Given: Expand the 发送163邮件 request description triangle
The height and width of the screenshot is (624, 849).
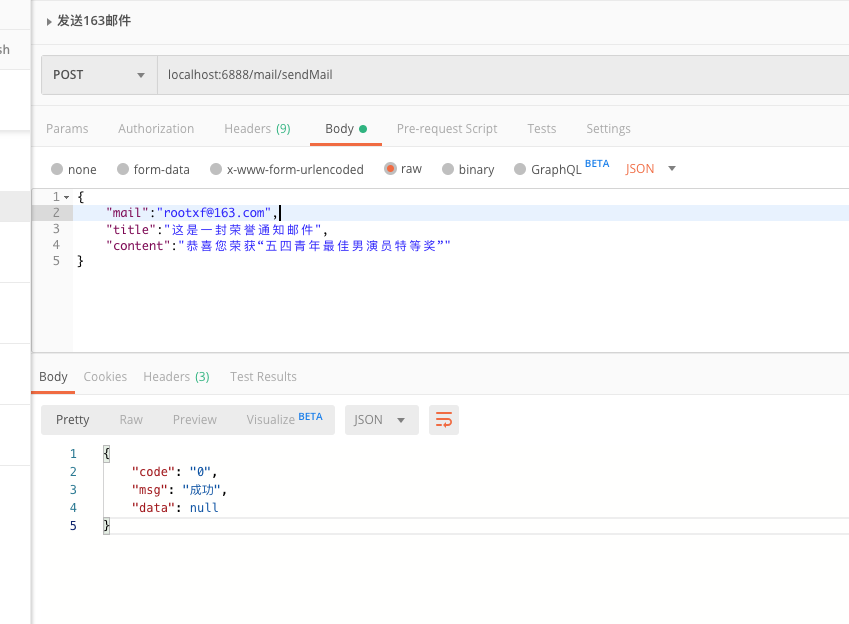Looking at the screenshot, I should coord(49,22).
